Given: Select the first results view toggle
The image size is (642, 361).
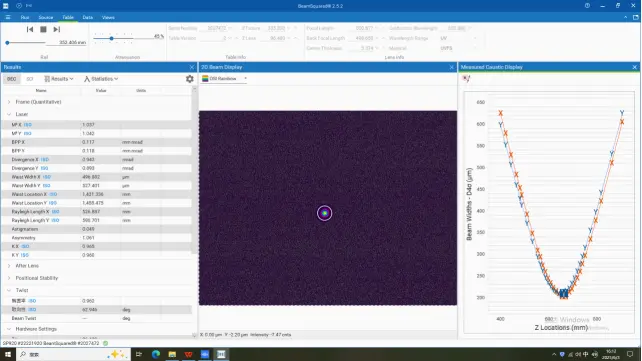Looking at the screenshot, I should pyautogui.click(x=11, y=79).
